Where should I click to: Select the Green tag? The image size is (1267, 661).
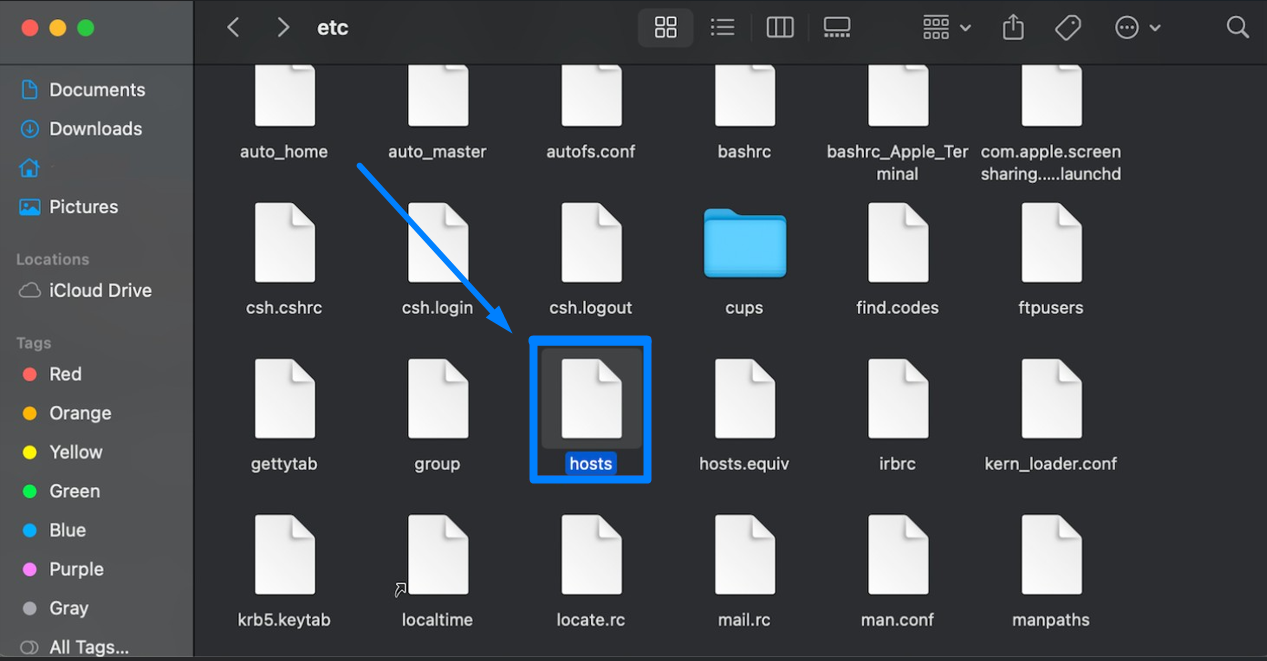pyautogui.click(x=75, y=491)
